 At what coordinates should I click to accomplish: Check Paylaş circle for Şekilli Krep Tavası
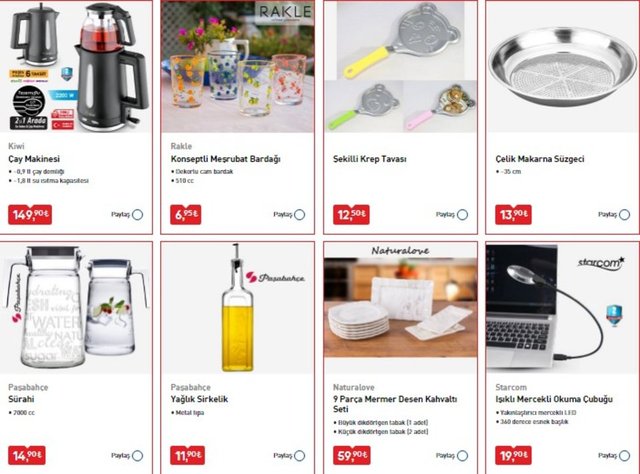pos(462,215)
